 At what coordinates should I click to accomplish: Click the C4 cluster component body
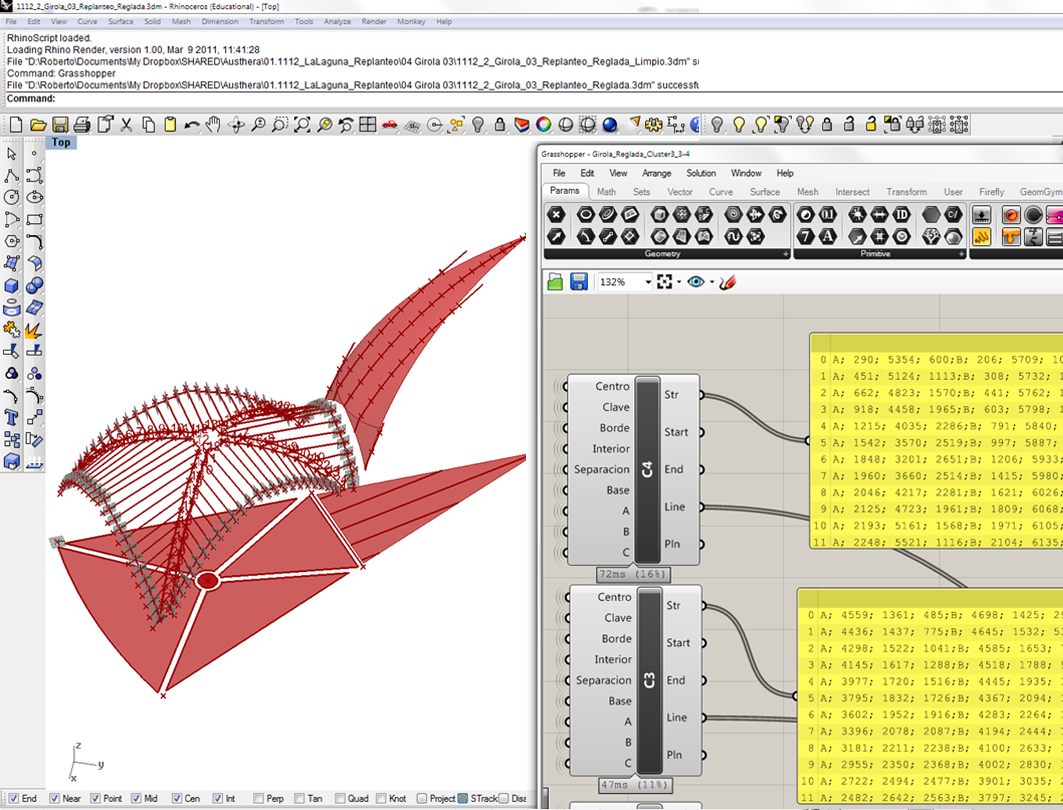[x=647, y=469]
